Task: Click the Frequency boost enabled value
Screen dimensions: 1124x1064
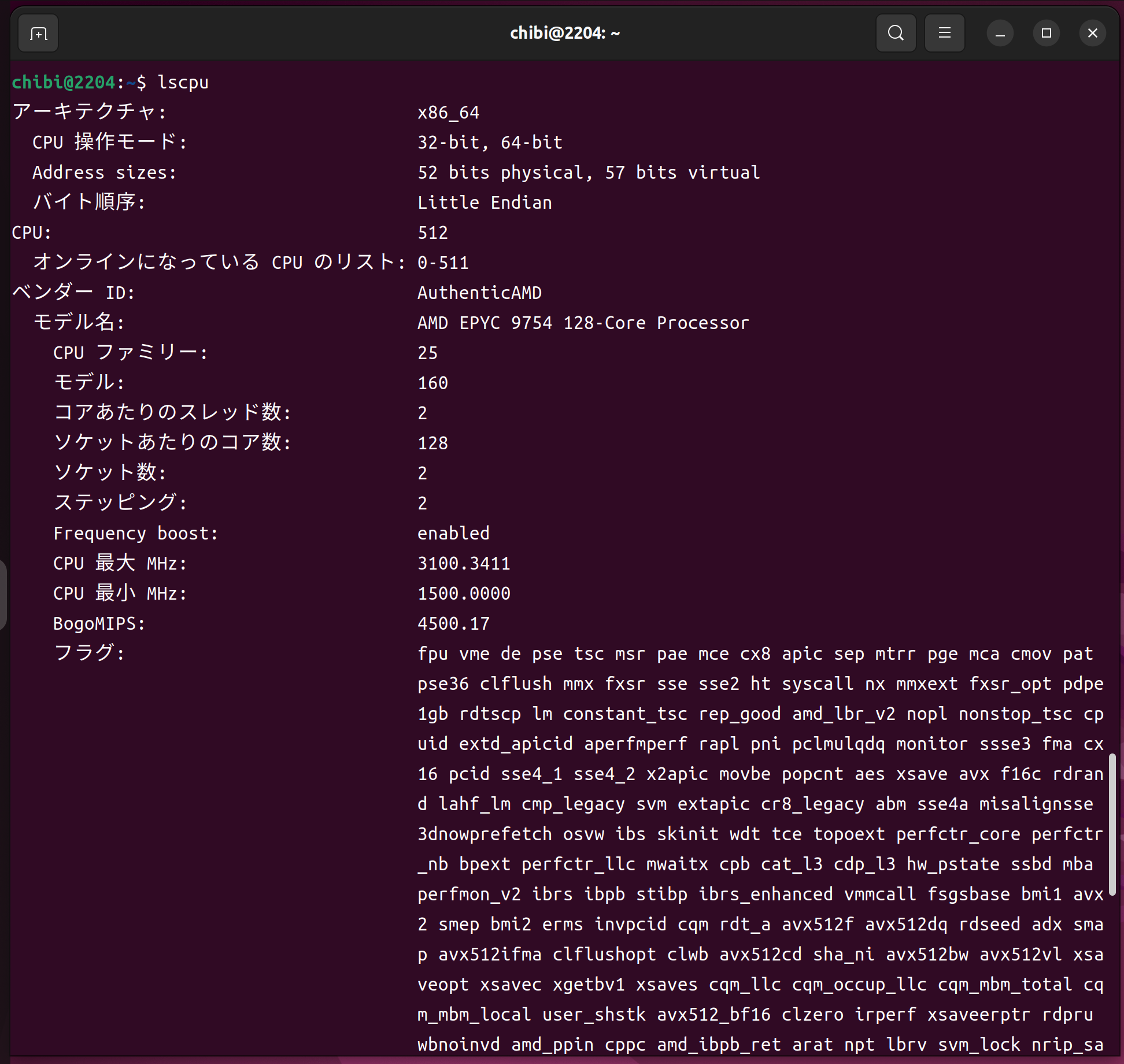Action: click(453, 533)
